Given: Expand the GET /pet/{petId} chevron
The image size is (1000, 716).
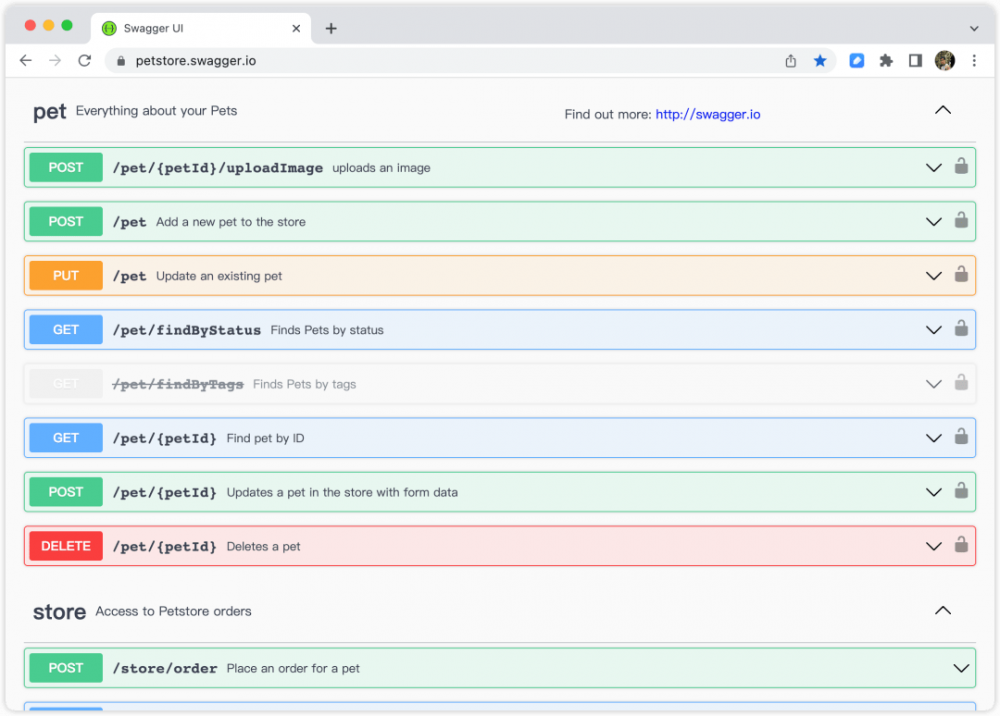Looking at the screenshot, I should [934, 438].
